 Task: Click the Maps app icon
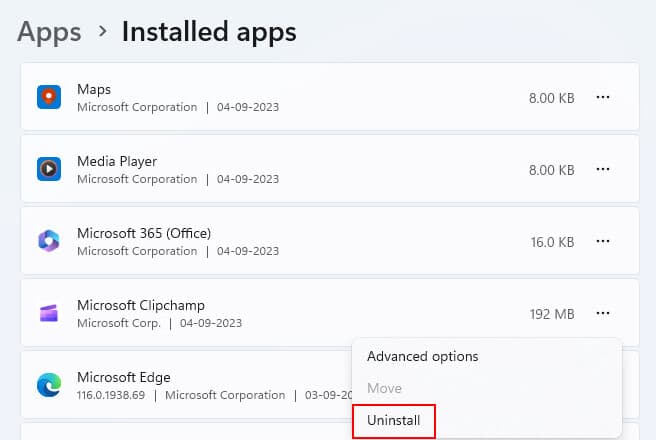tap(49, 97)
